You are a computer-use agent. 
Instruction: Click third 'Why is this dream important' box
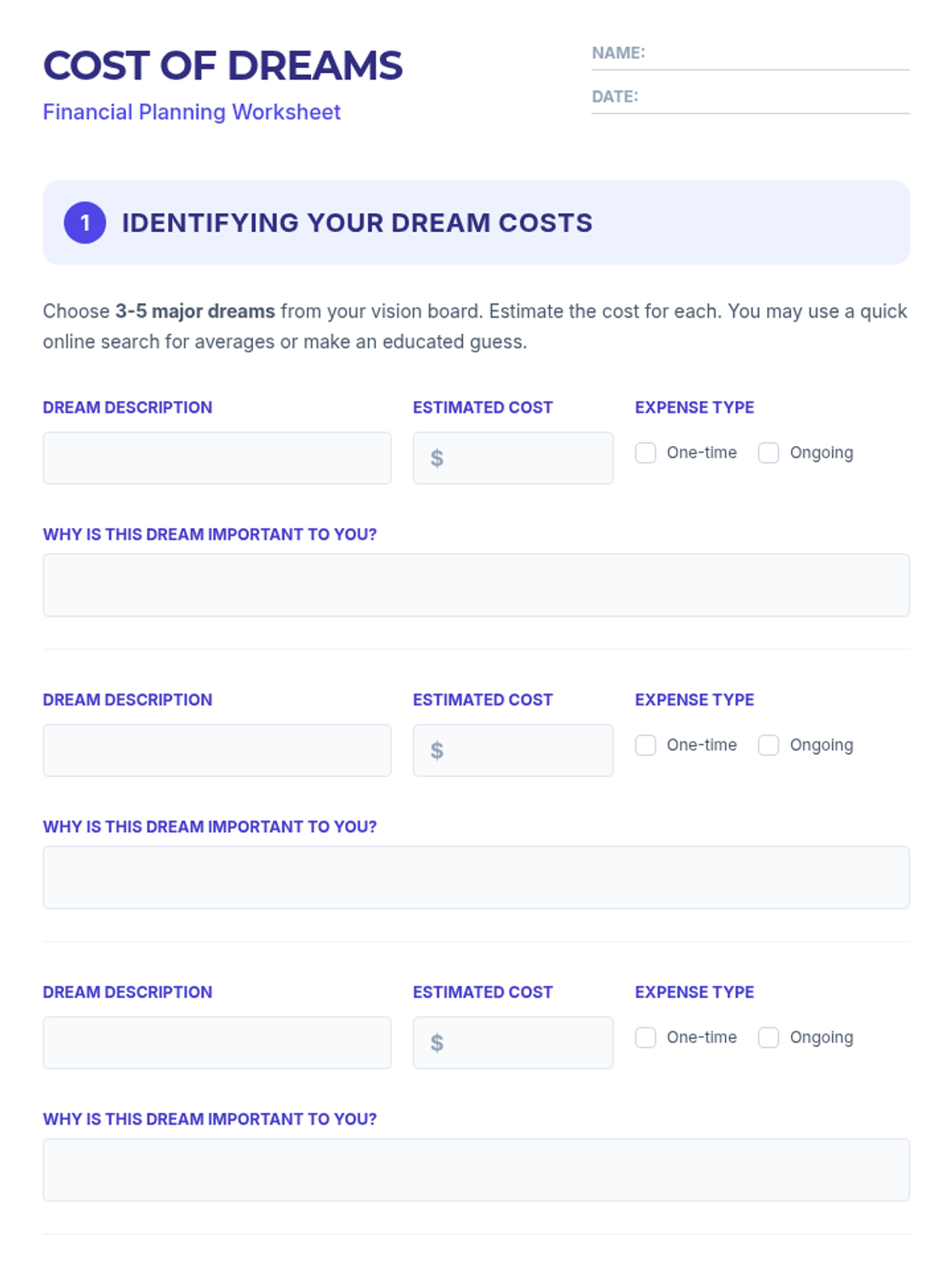(x=476, y=1169)
